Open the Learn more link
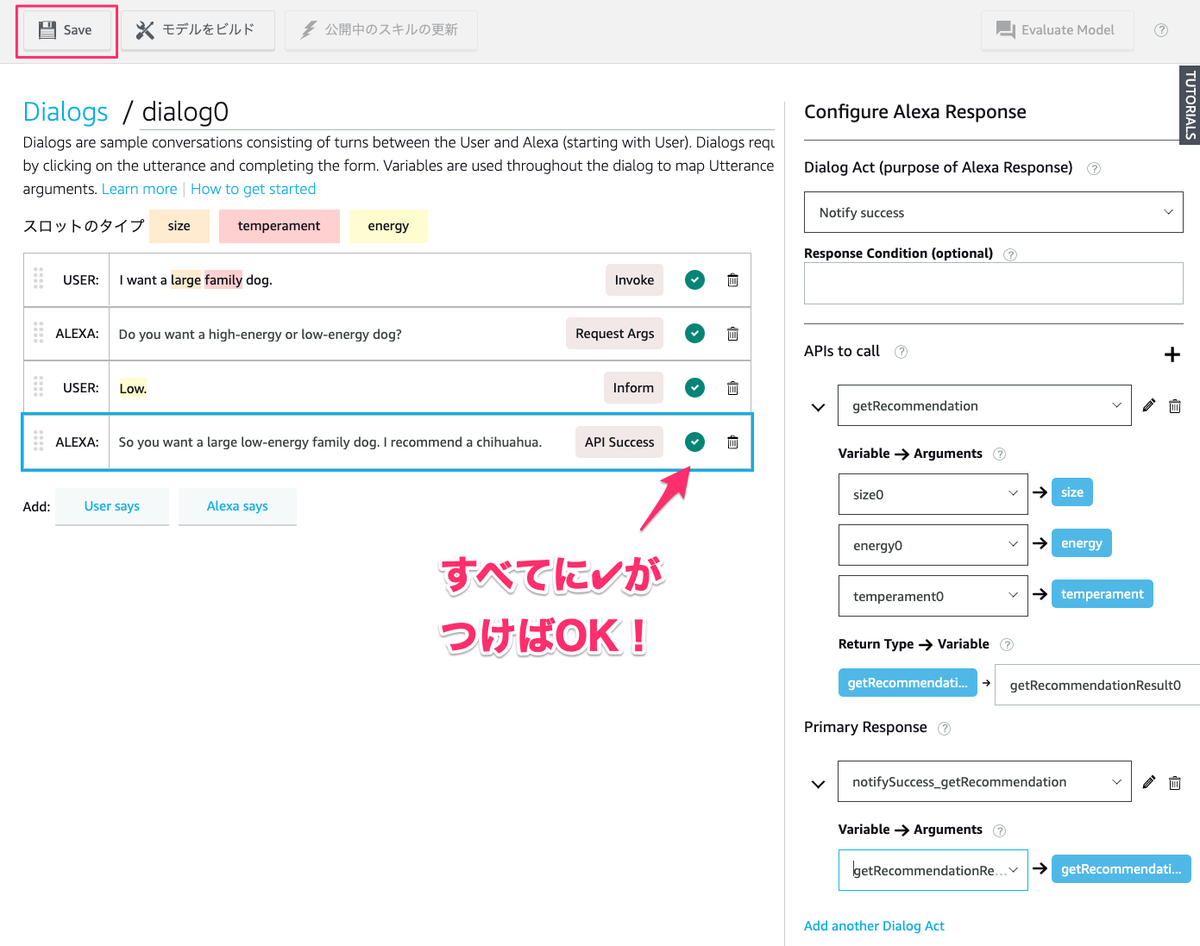The height and width of the screenshot is (946, 1200). click(139, 189)
